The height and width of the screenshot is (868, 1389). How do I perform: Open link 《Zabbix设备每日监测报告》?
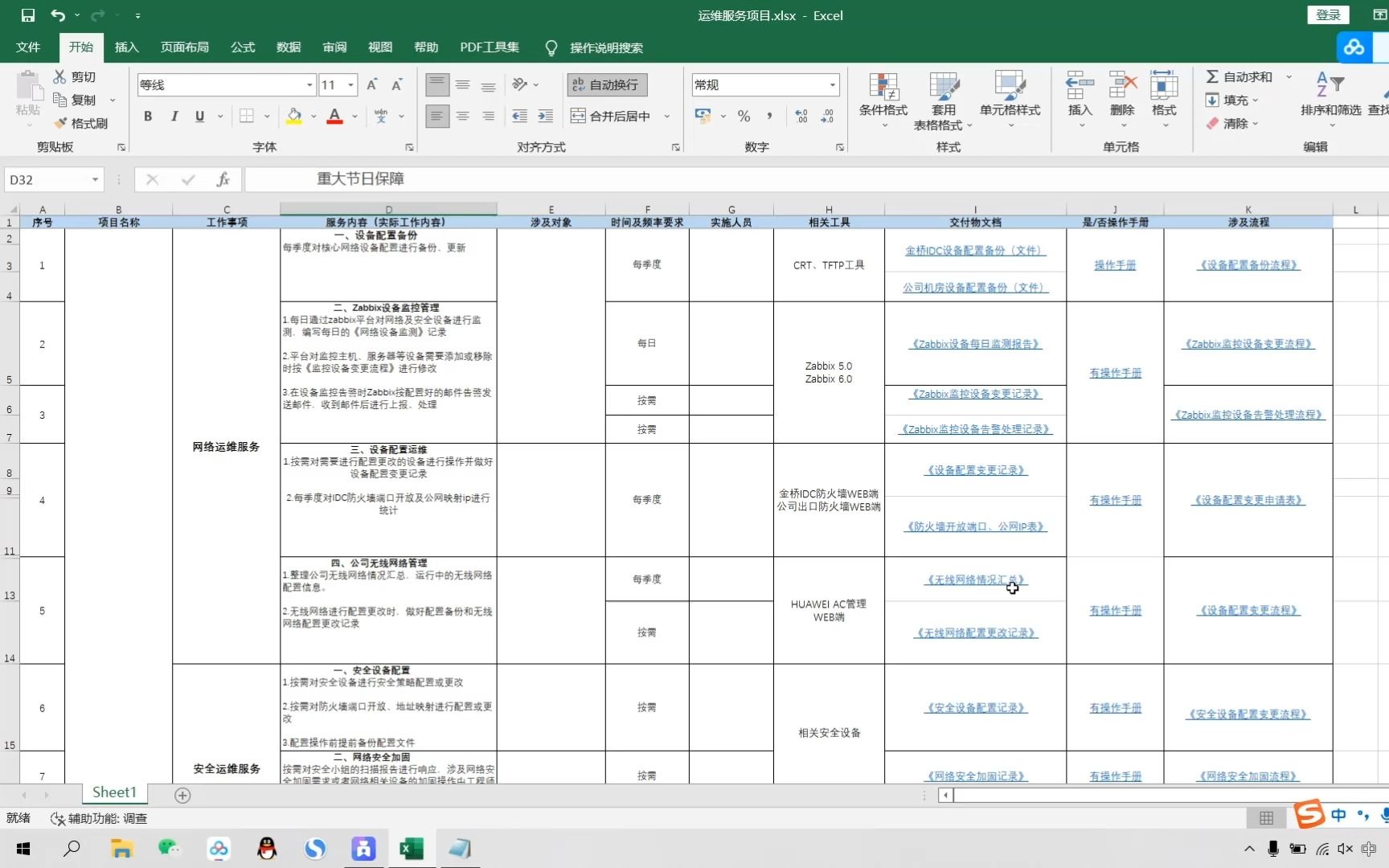point(975,344)
